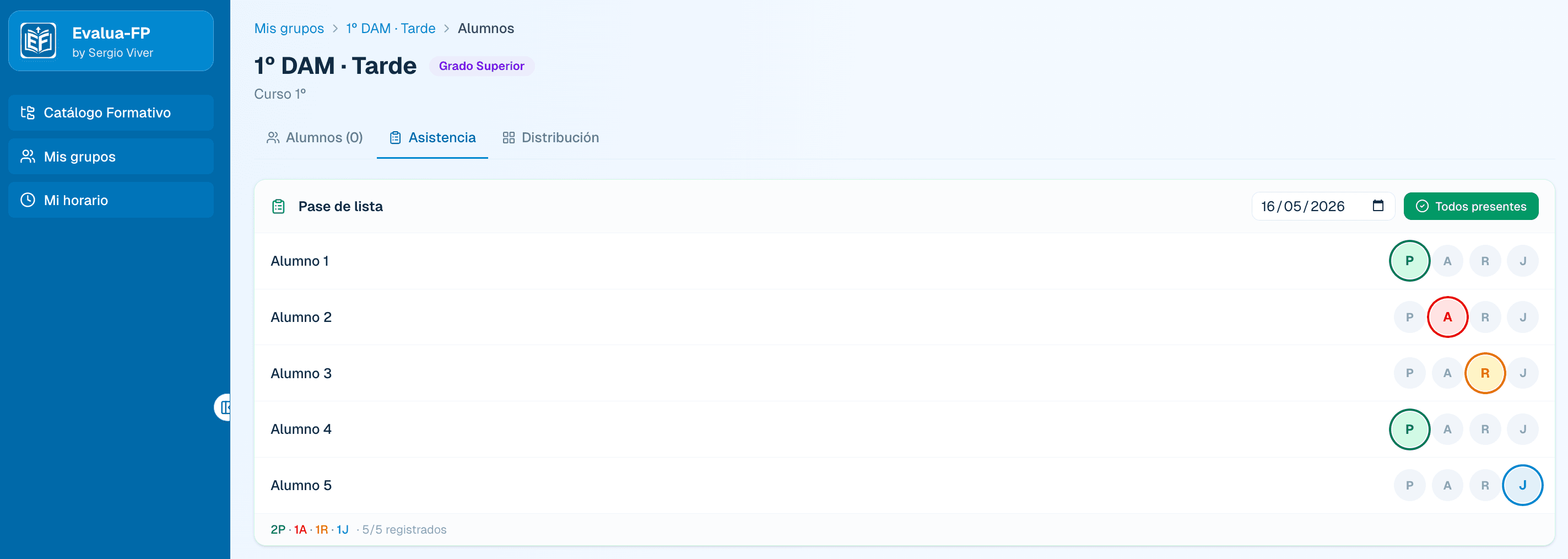Collapse the sidebar with the panel toggle
Screen dimensions: 1568x559
click(x=223, y=407)
